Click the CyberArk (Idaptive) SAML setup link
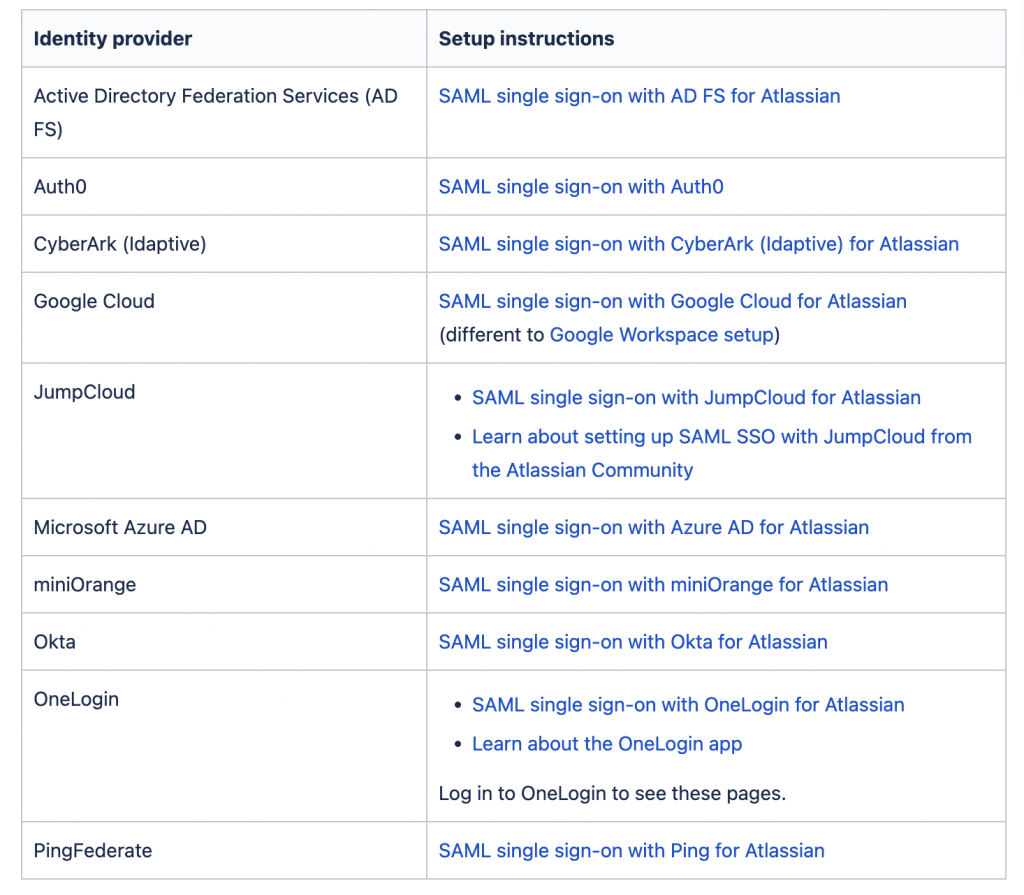This screenshot has width=1024, height=895. point(698,244)
